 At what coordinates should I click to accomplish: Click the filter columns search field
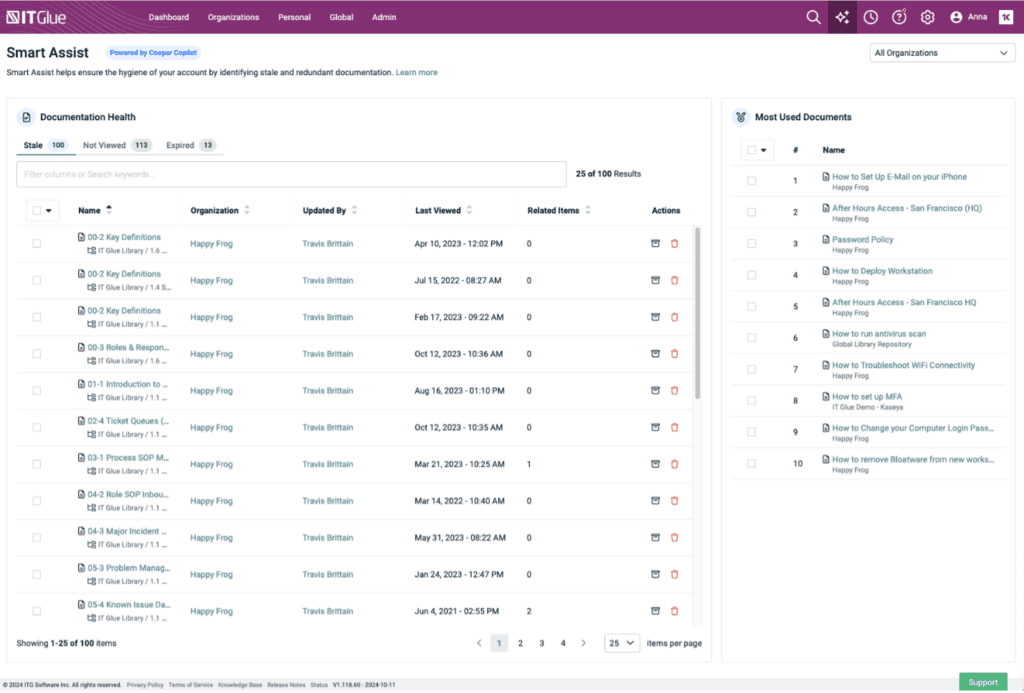click(291, 174)
